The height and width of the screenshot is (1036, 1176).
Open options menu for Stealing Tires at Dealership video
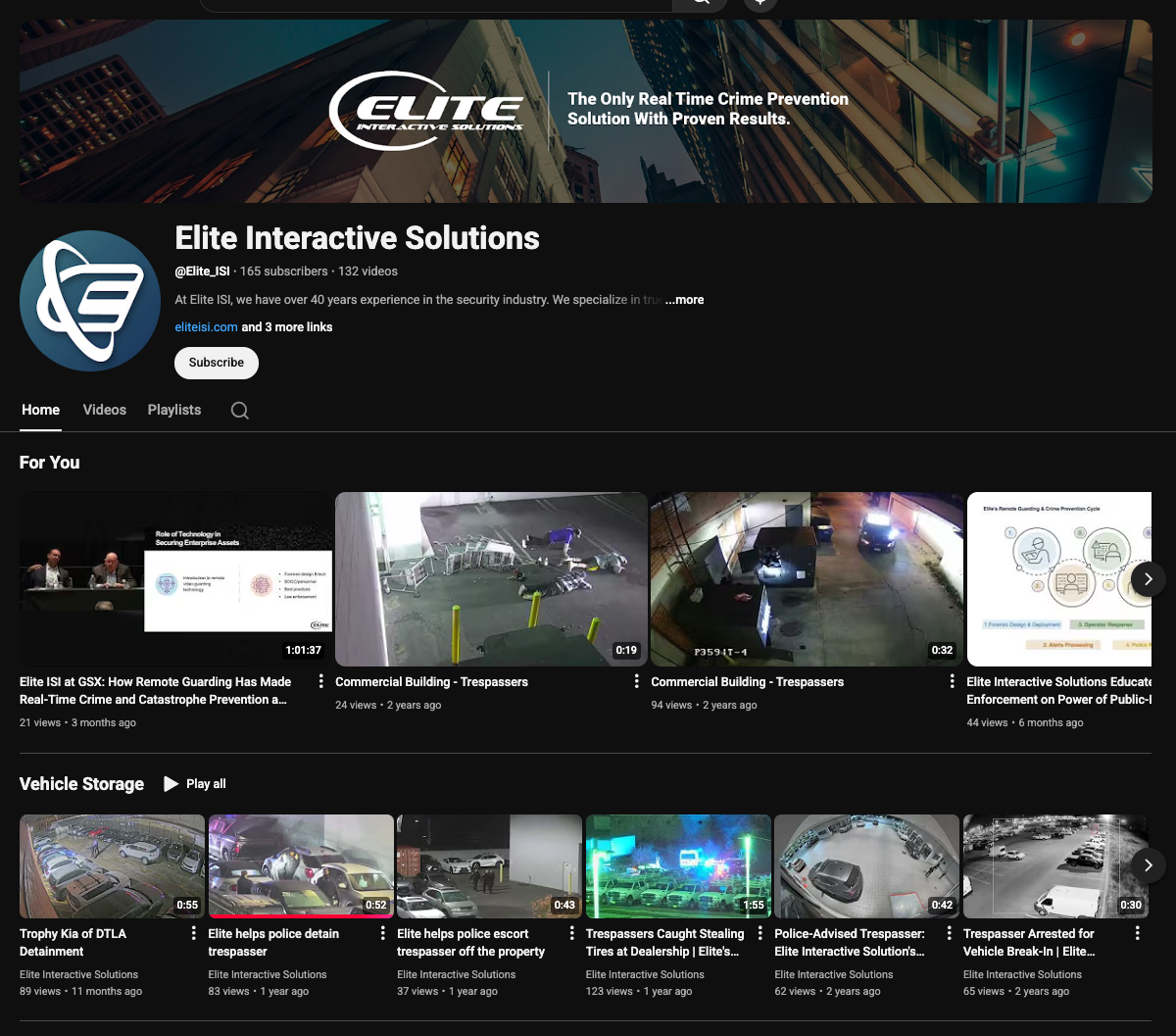pos(760,933)
